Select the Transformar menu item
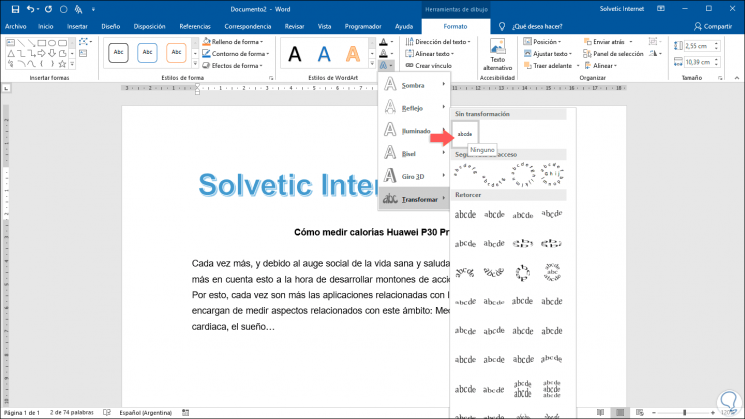Viewport: 745px width, 419px height. (414, 199)
